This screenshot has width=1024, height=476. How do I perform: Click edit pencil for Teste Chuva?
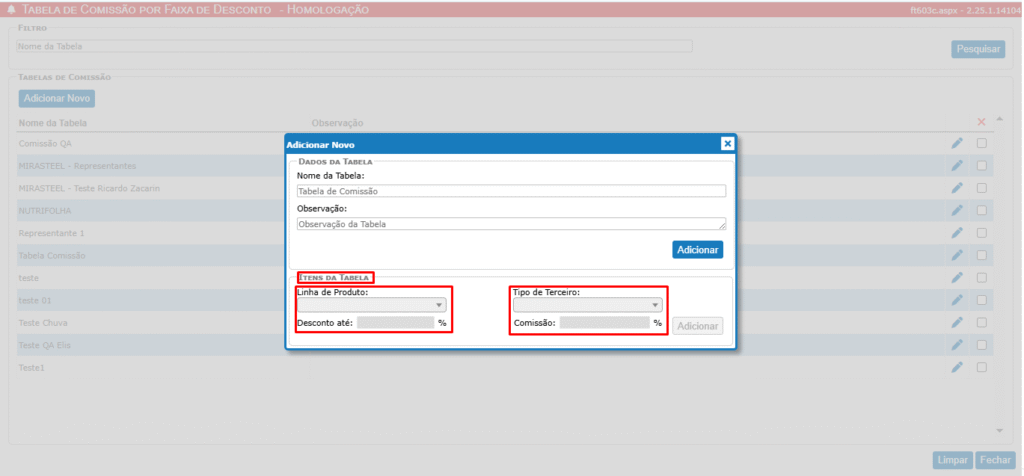click(956, 323)
